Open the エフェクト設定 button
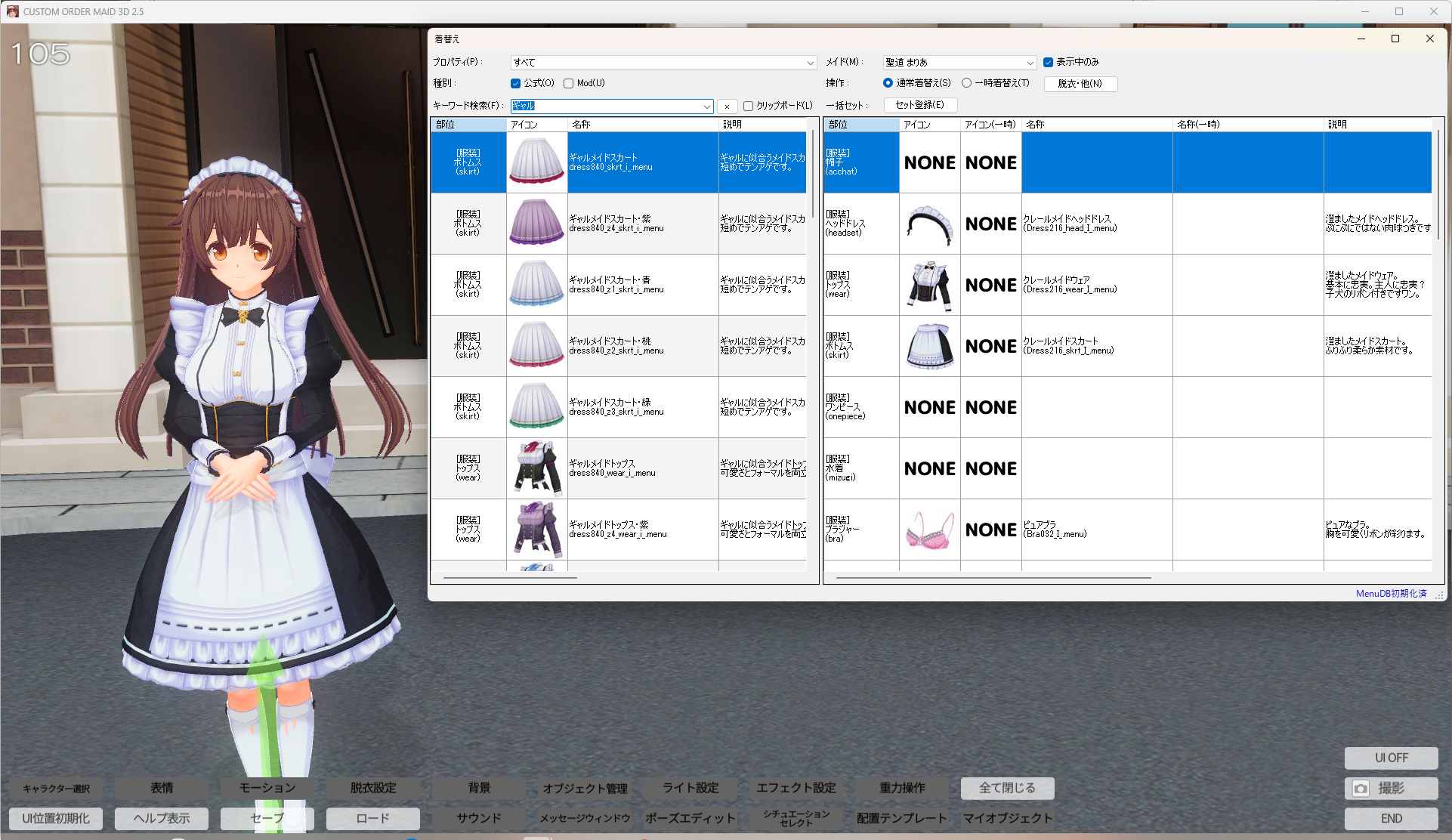Screen dimensions: 1452x840 pos(796,788)
